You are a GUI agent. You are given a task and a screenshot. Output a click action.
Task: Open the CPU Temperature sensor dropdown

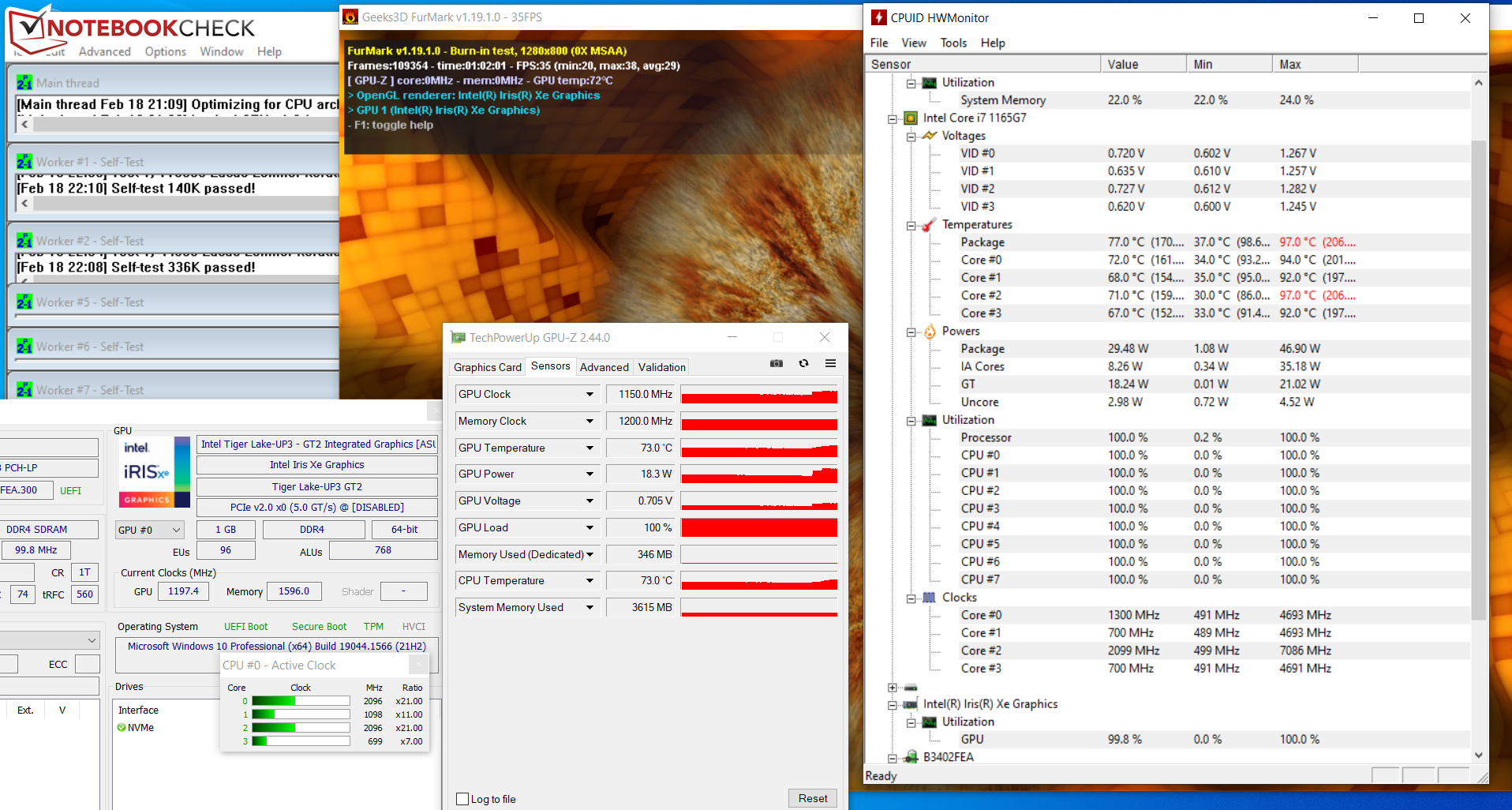point(589,580)
